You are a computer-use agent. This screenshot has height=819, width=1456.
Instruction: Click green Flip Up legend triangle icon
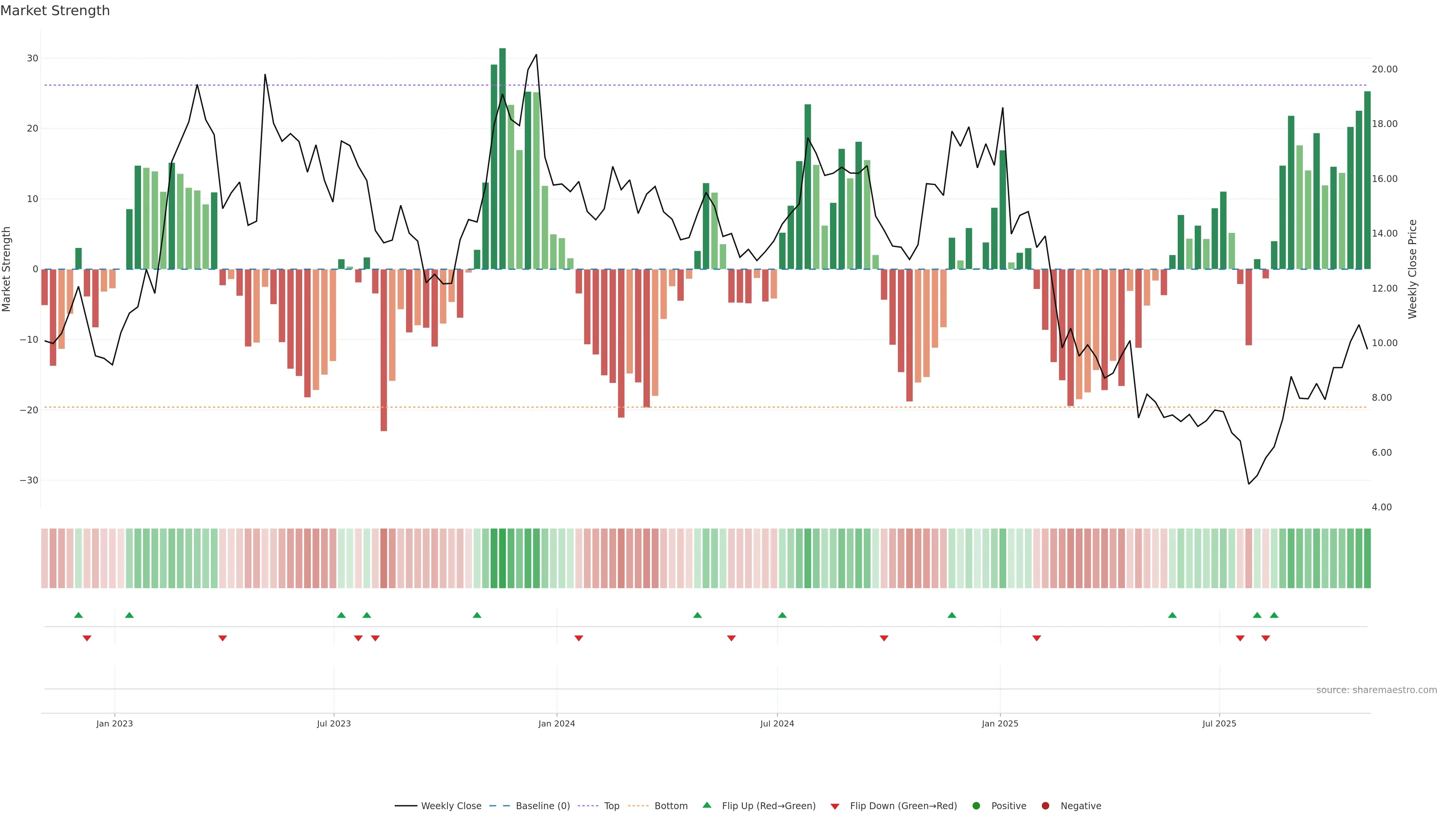click(x=706, y=805)
